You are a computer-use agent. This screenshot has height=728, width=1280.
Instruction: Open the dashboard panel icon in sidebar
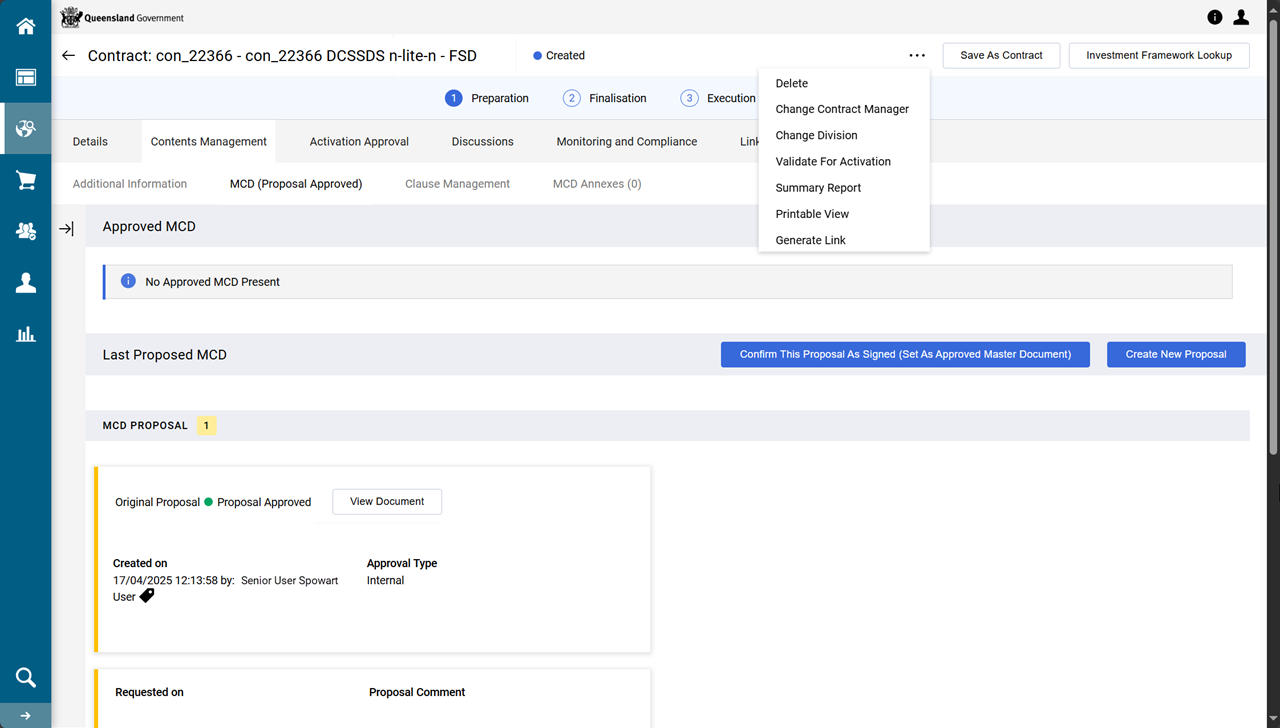click(x=25, y=78)
